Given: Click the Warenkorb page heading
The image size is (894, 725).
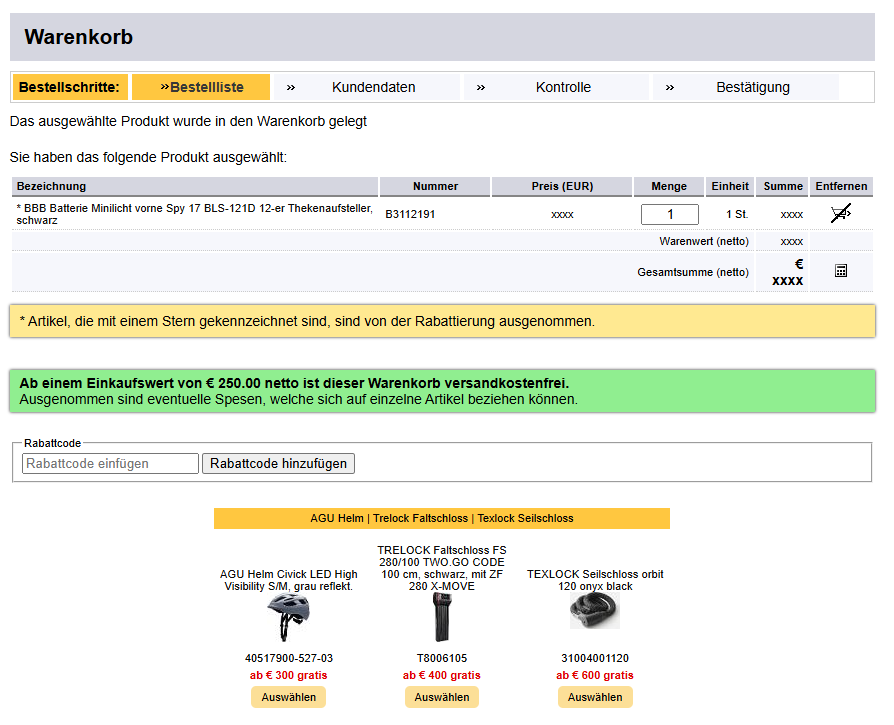Looking at the screenshot, I should (79, 37).
